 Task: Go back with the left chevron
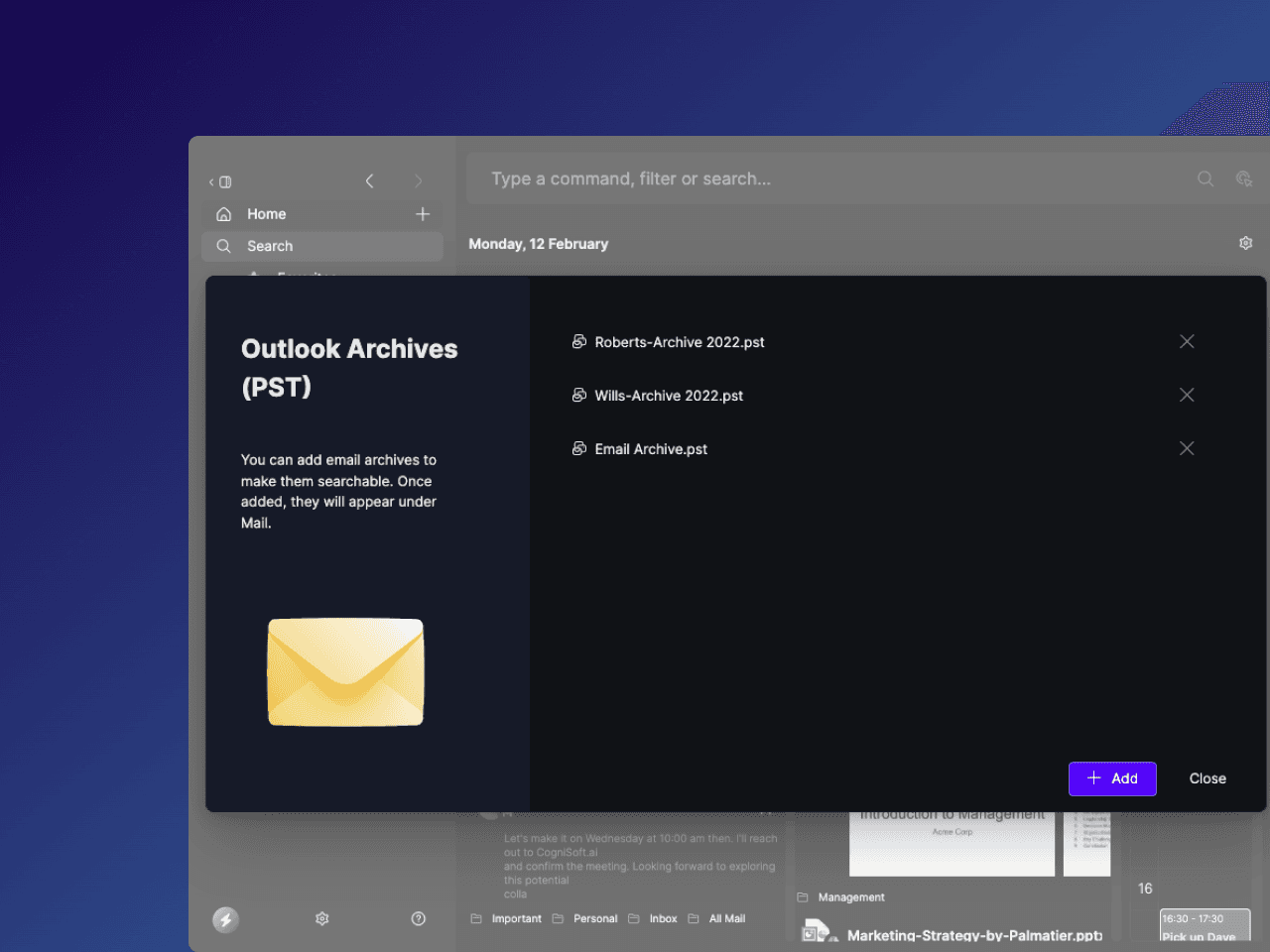369,180
